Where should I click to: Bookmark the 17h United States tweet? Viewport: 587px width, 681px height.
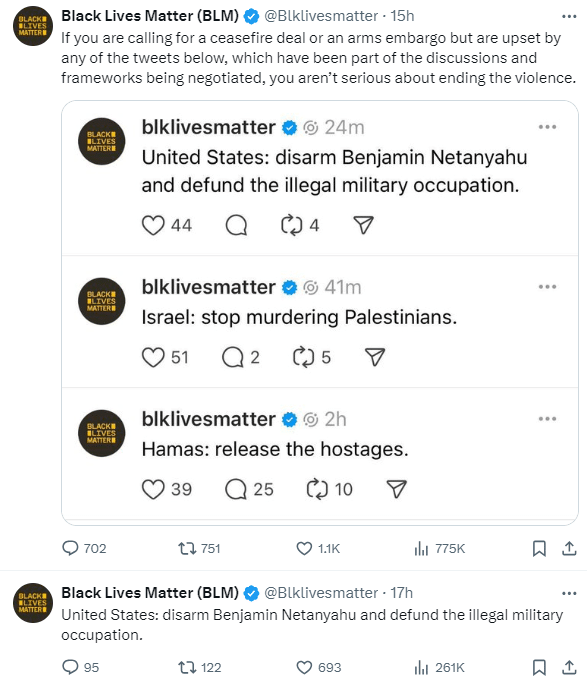[539, 667]
